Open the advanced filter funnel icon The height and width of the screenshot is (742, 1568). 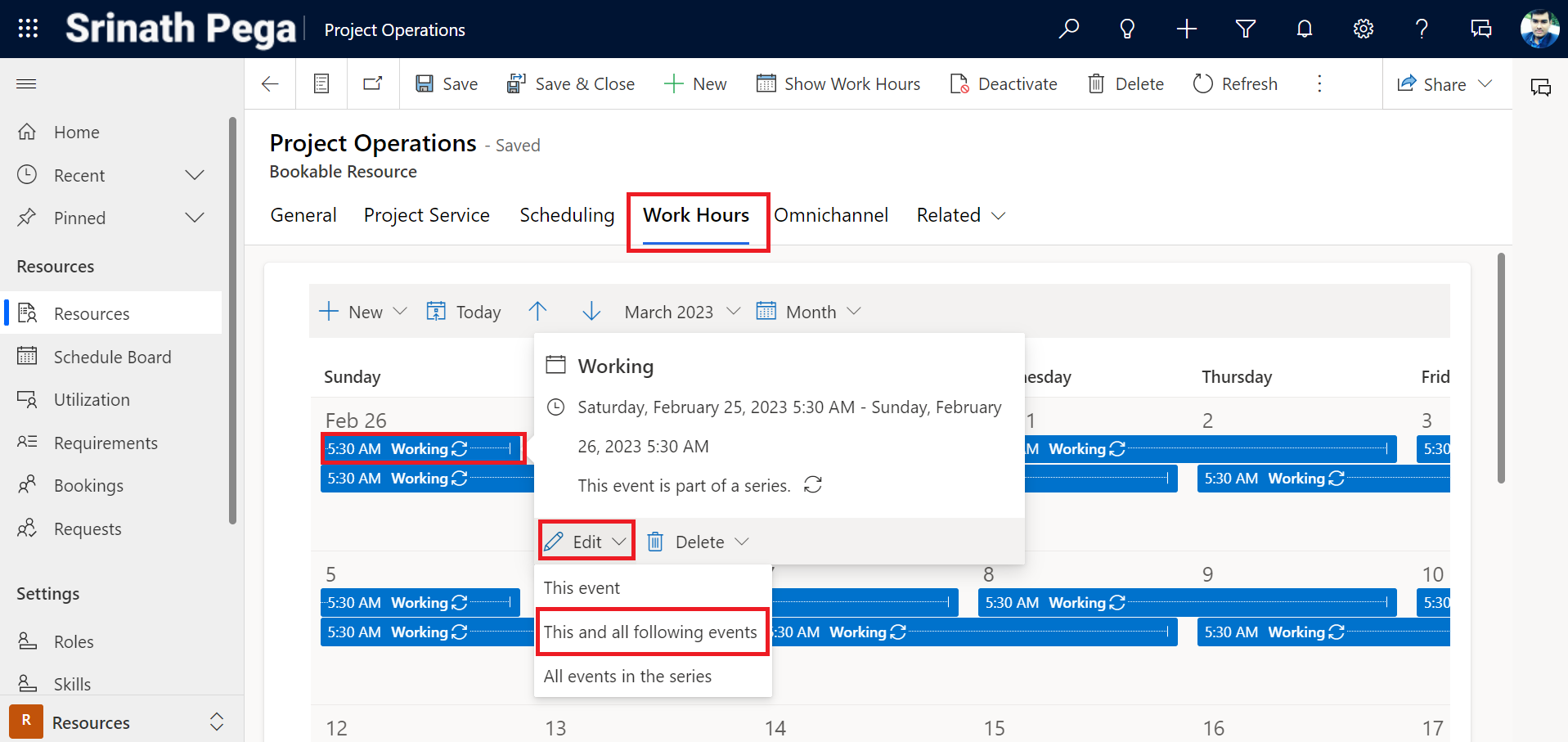[1245, 29]
